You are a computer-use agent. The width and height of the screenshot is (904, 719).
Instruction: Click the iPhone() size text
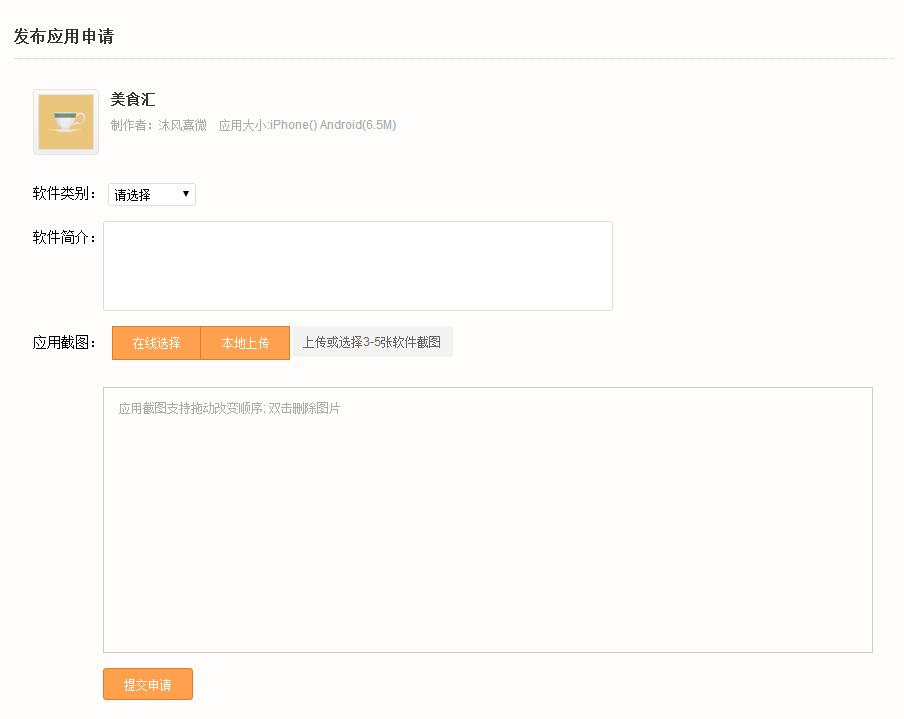pyautogui.click(x=293, y=125)
